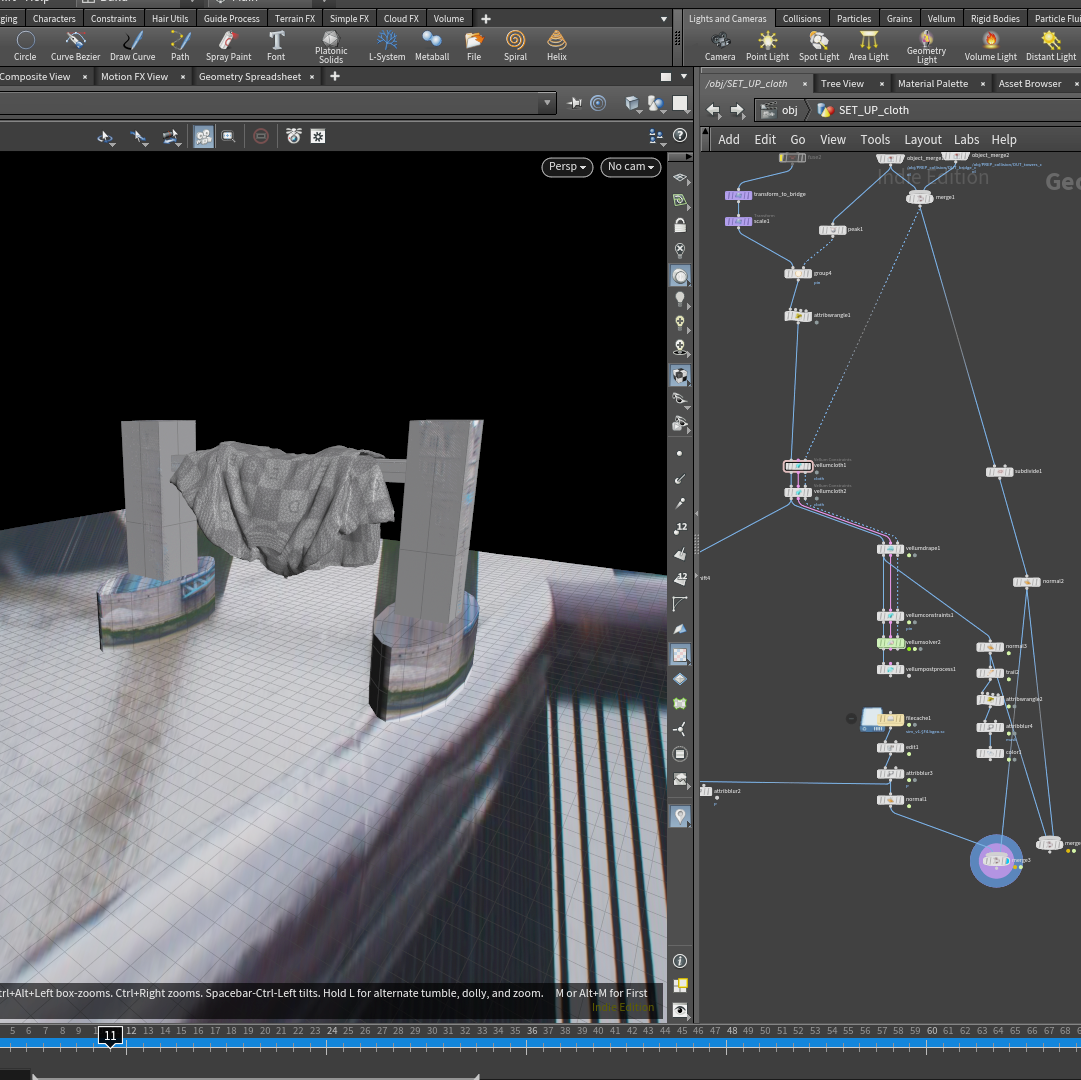Click the Metaball shelf tool

[x=432, y=46]
